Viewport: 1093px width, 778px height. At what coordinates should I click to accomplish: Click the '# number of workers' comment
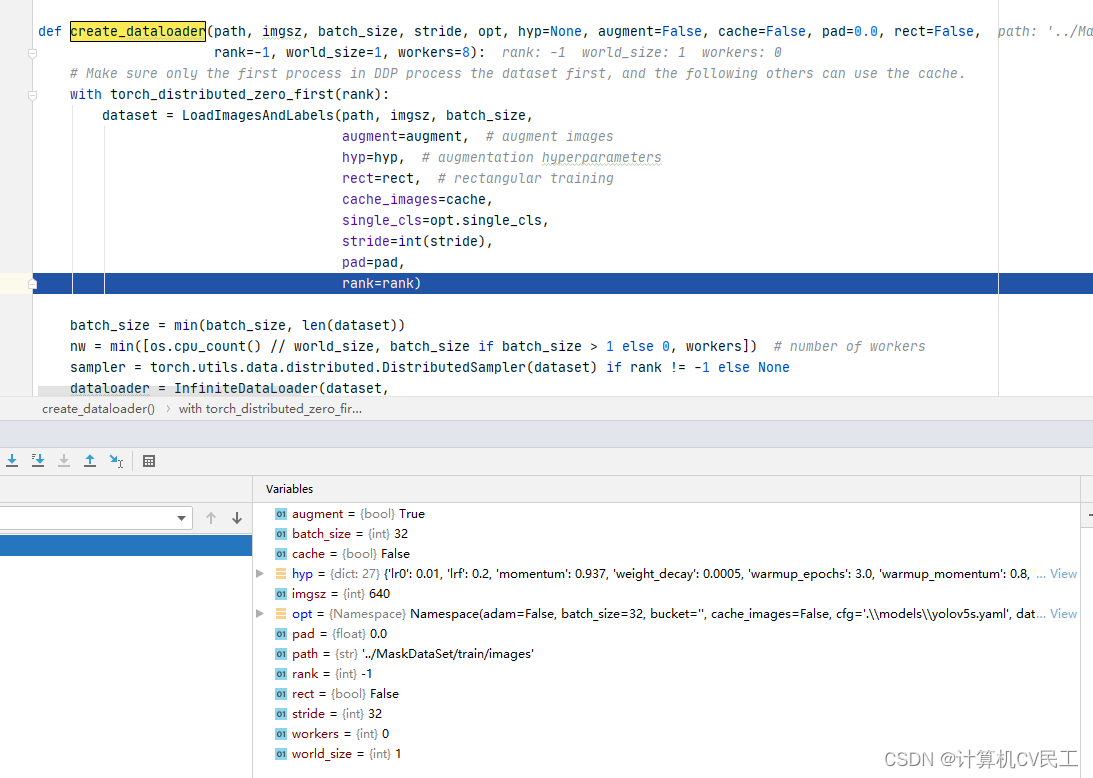(850, 346)
